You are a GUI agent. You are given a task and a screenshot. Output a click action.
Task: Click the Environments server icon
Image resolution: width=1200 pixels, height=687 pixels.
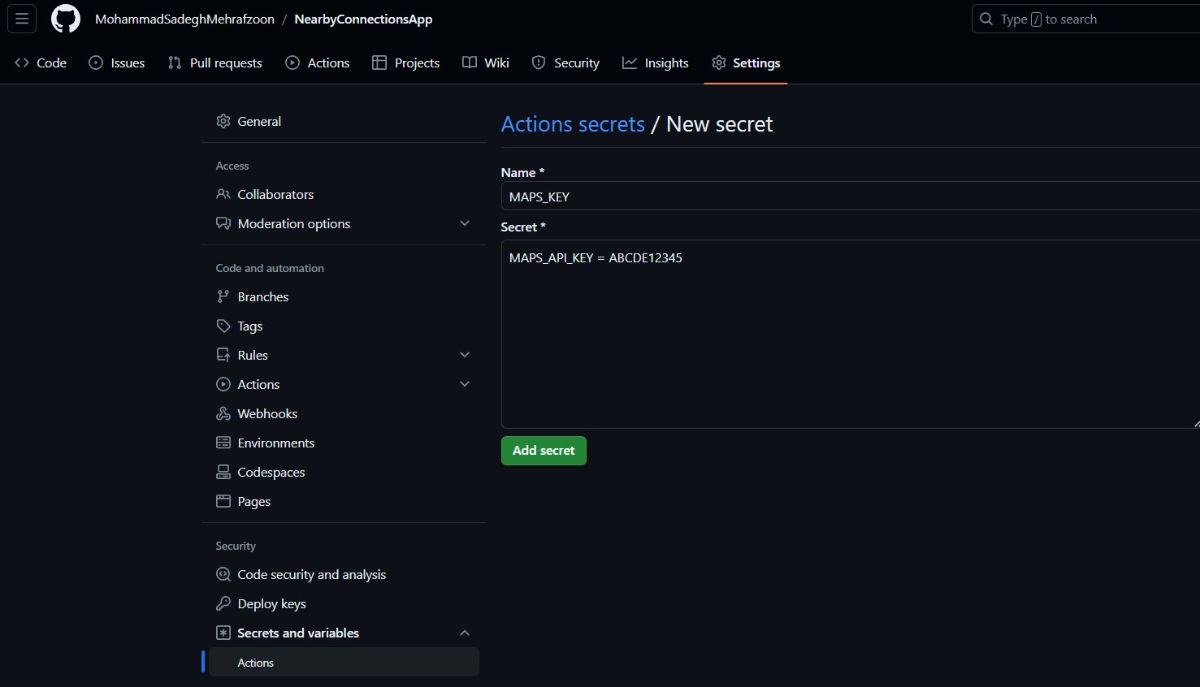click(223, 443)
